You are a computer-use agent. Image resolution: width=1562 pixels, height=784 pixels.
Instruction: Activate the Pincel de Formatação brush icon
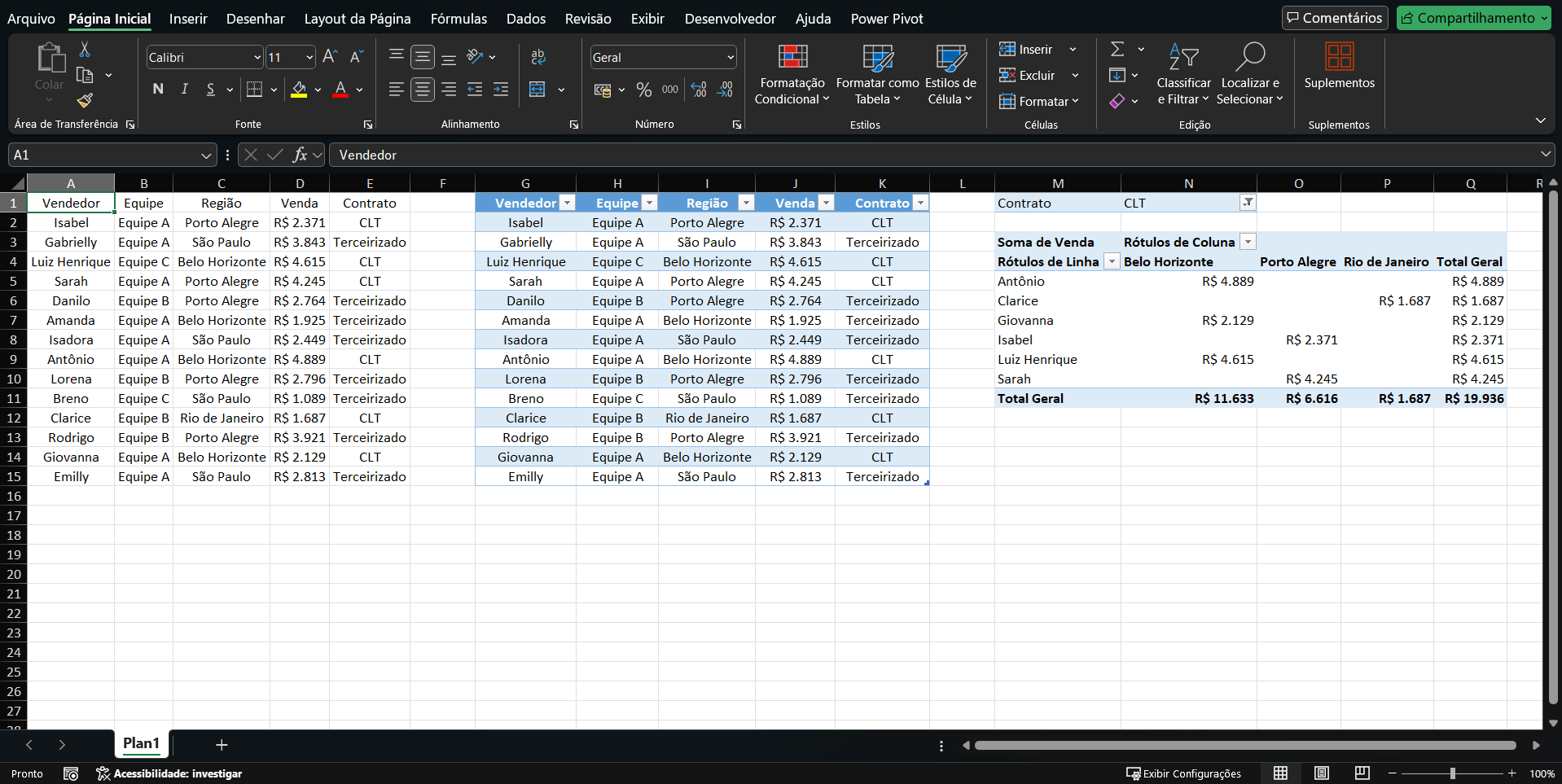tap(84, 100)
